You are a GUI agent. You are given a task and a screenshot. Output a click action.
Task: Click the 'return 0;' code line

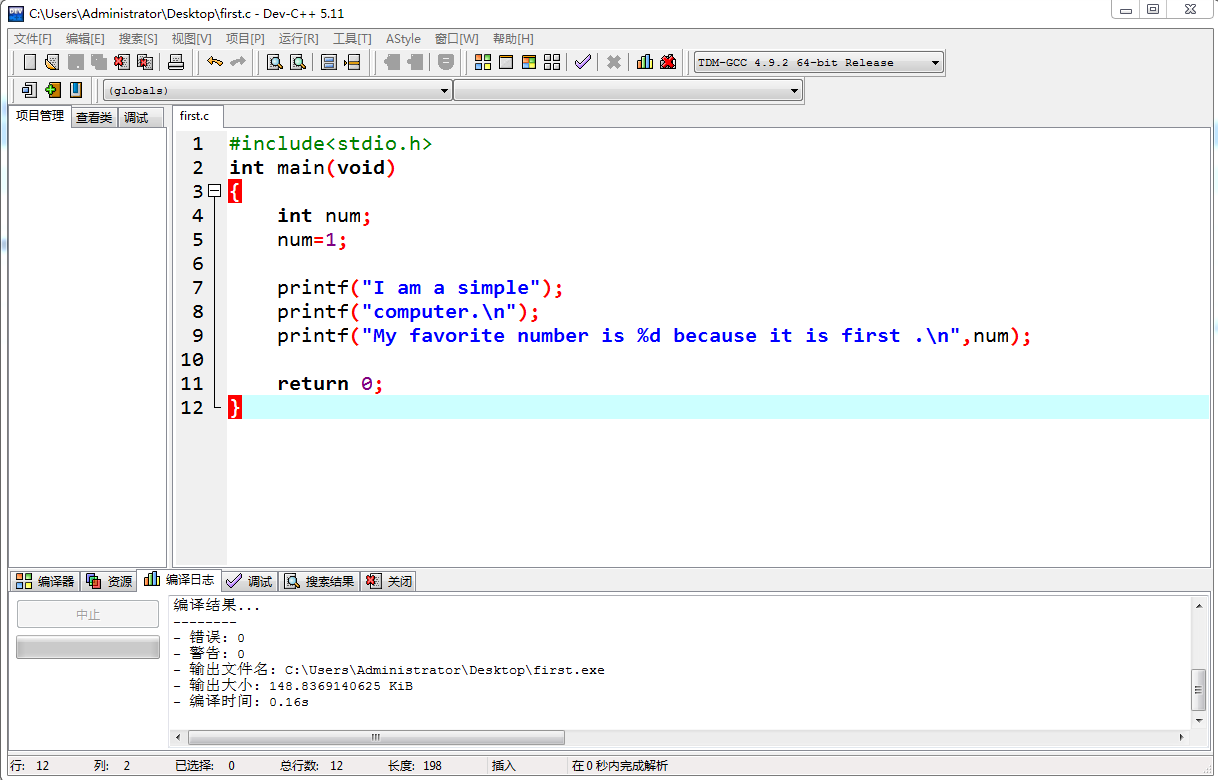click(330, 384)
